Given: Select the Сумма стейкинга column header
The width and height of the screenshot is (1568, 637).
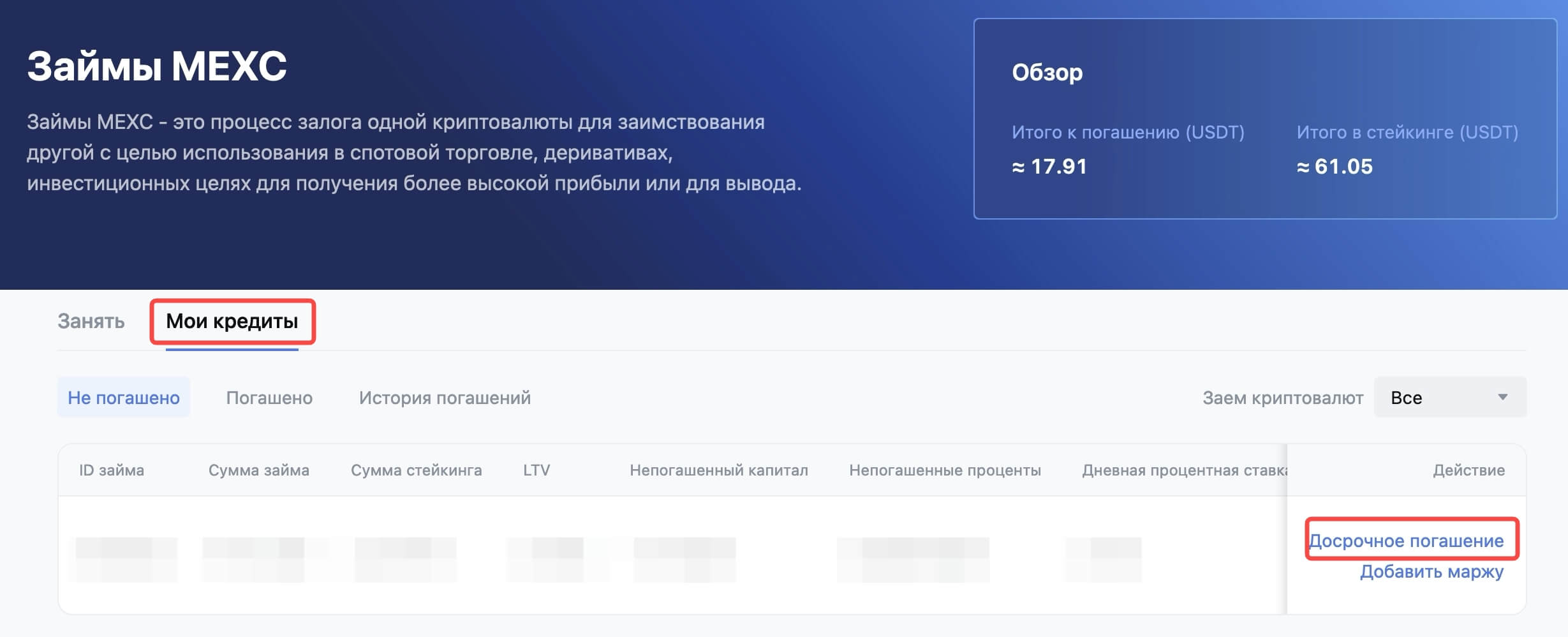Looking at the screenshot, I should click(x=416, y=470).
